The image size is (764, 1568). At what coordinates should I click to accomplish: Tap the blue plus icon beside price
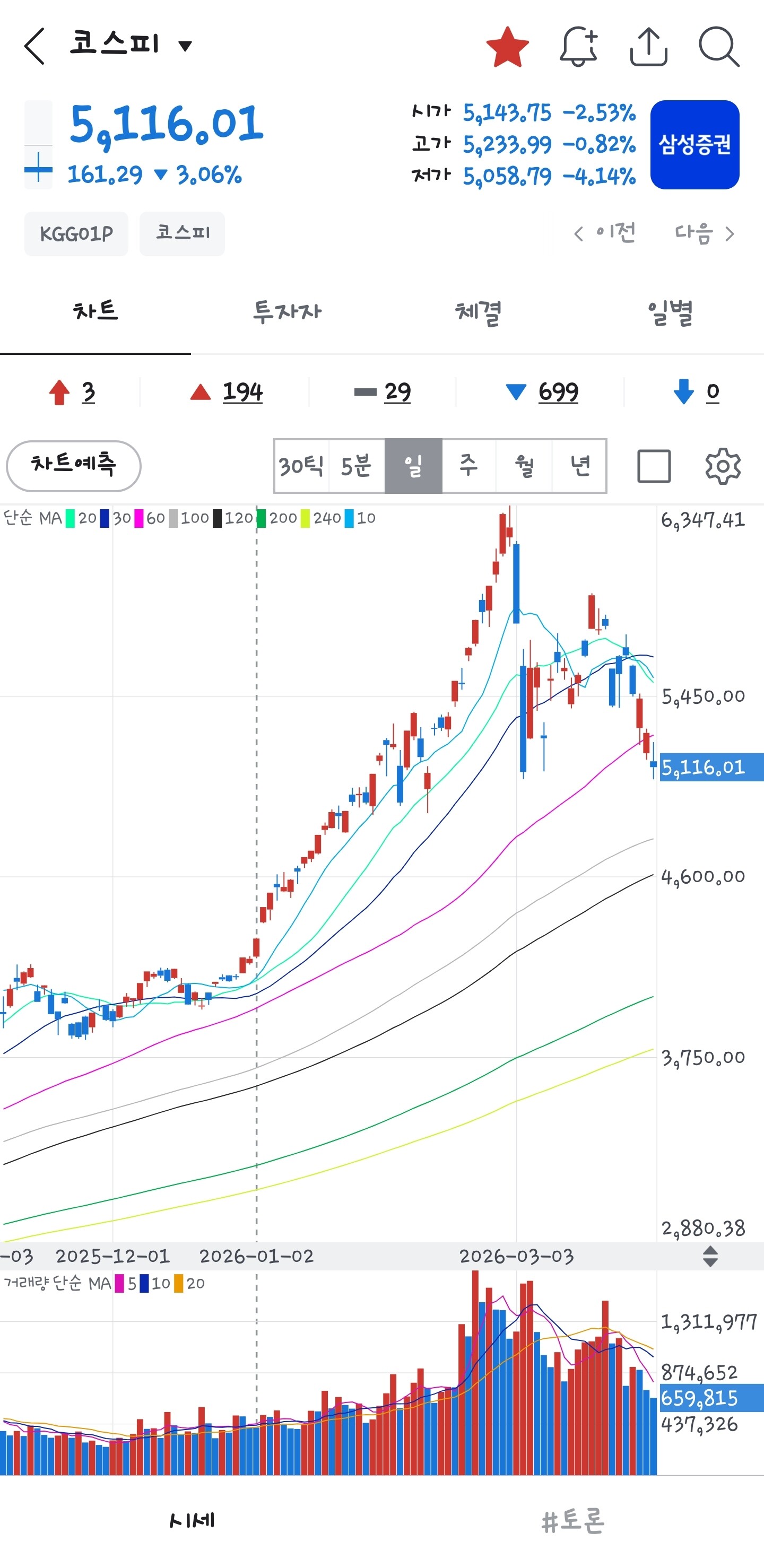click(x=38, y=168)
